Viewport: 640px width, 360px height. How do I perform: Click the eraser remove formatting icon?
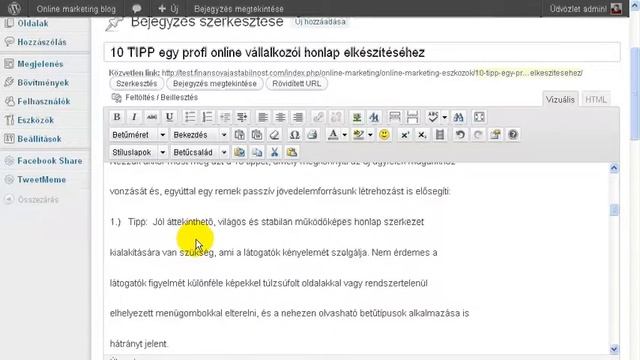point(275,135)
